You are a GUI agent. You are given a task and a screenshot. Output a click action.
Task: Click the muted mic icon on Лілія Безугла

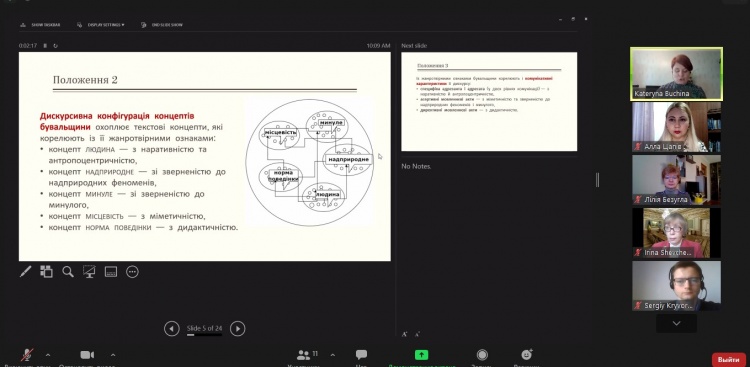click(638, 200)
